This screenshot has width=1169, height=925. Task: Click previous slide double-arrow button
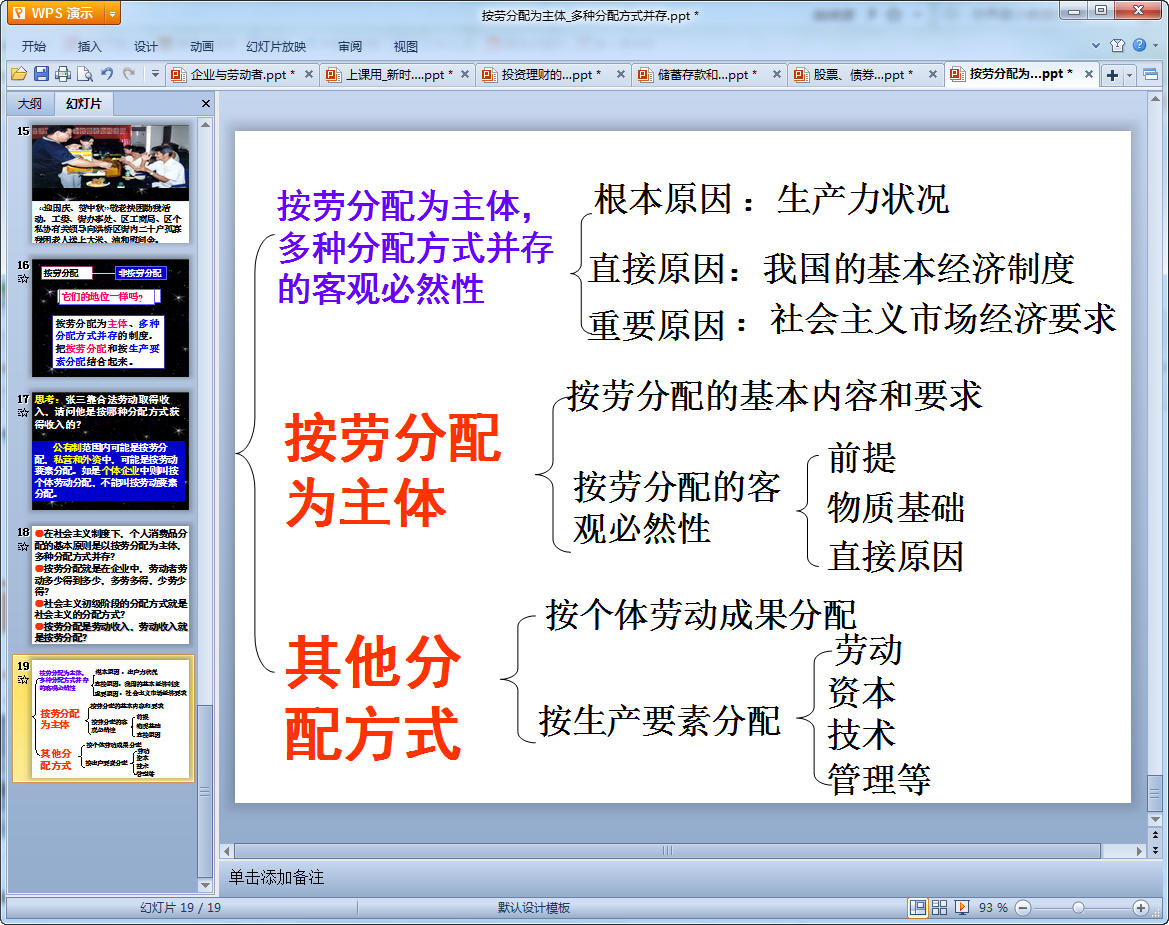1156,835
